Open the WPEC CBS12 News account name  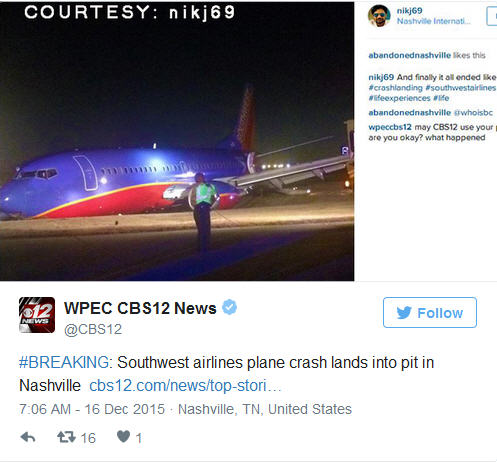tap(140, 308)
